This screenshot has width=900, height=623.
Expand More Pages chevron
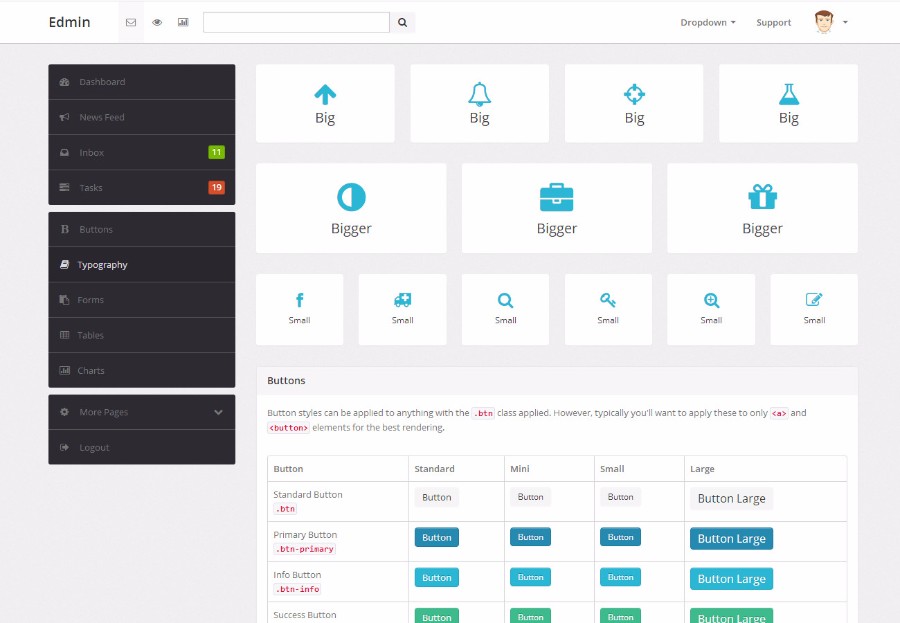218,412
